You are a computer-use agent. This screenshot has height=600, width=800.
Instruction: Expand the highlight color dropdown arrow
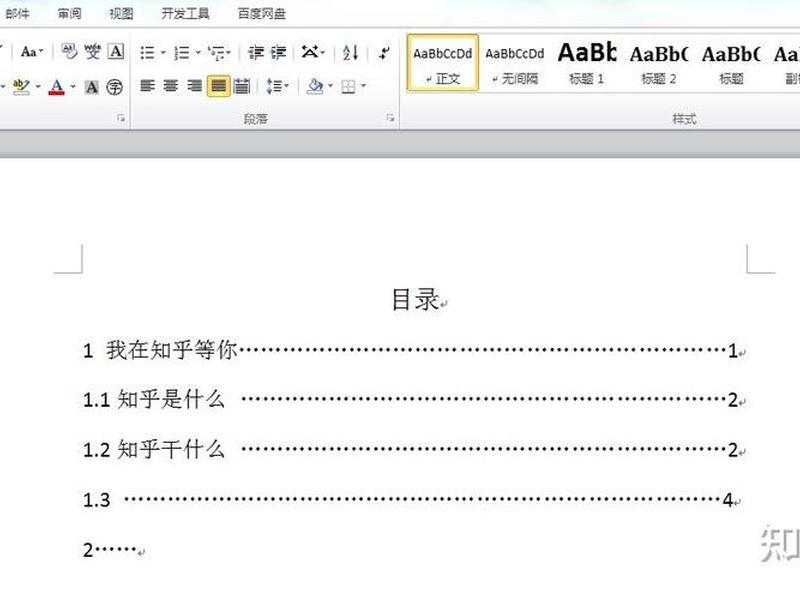pos(38,86)
